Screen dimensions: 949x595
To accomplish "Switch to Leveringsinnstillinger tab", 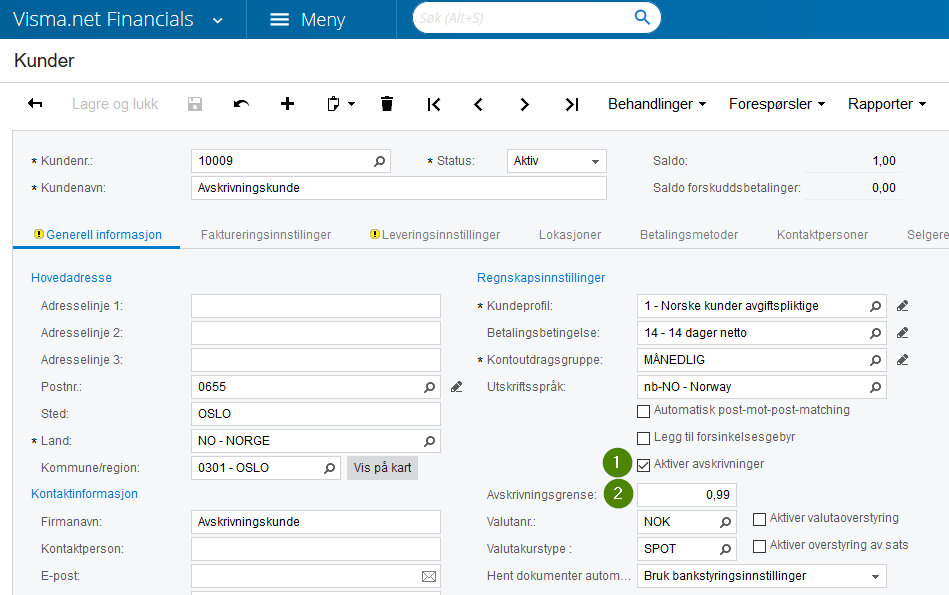I will (435, 235).
